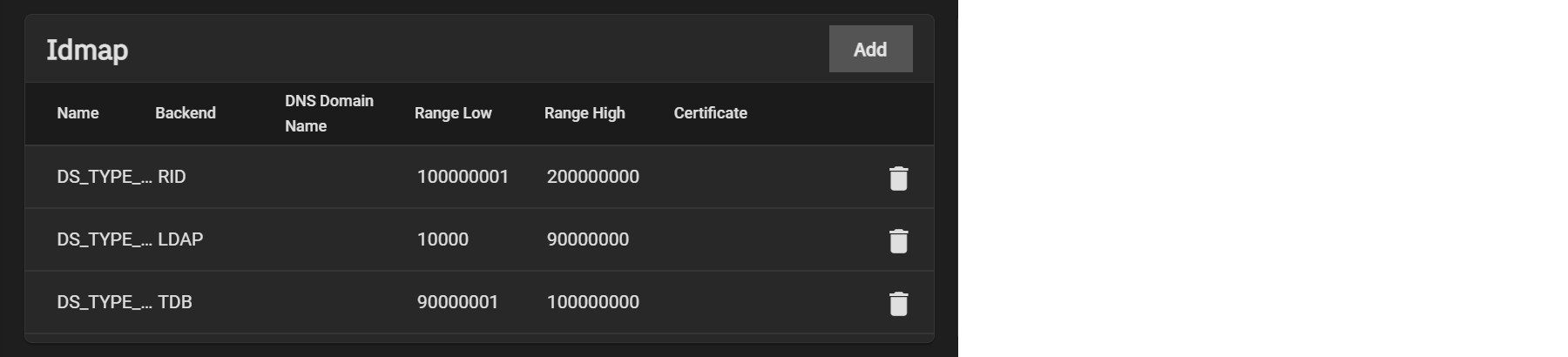Click range low value 90000001
The height and width of the screenshot is (357, 1568).
point(457,302)
